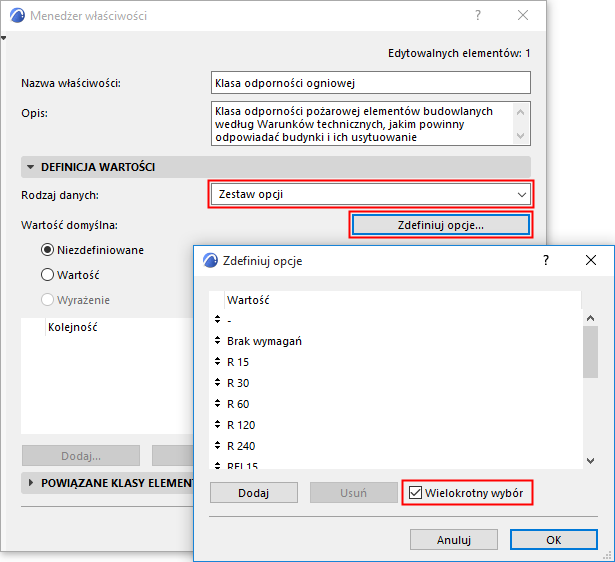The image size is (615, 562).
Task: Click the Zdefiniuj opcje... button
Action: point(440,225)
